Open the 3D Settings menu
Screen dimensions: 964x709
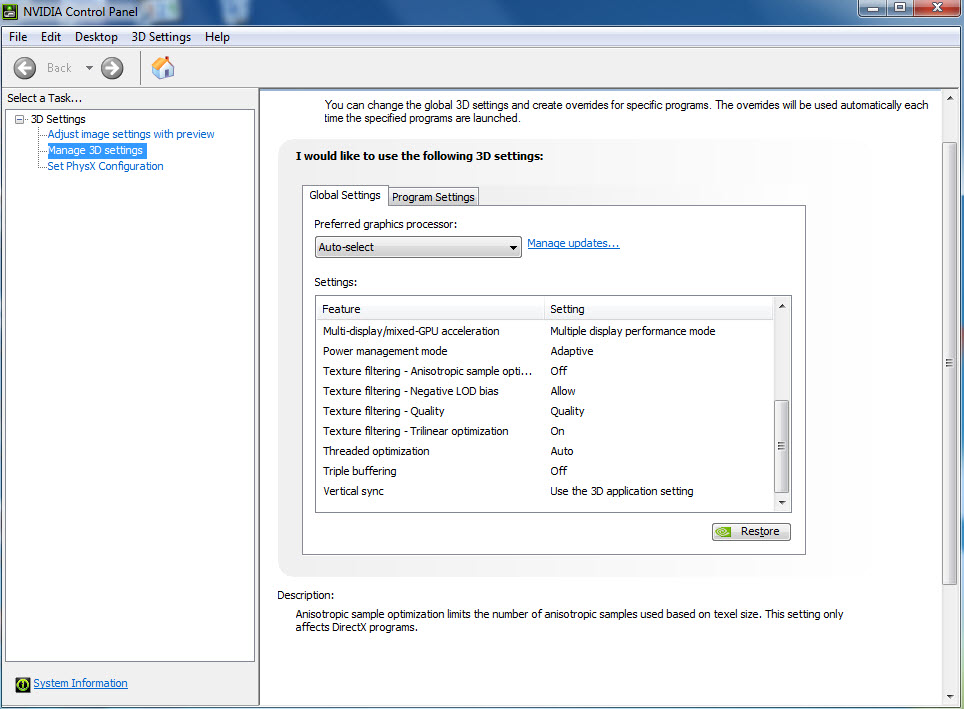[161, 37]
